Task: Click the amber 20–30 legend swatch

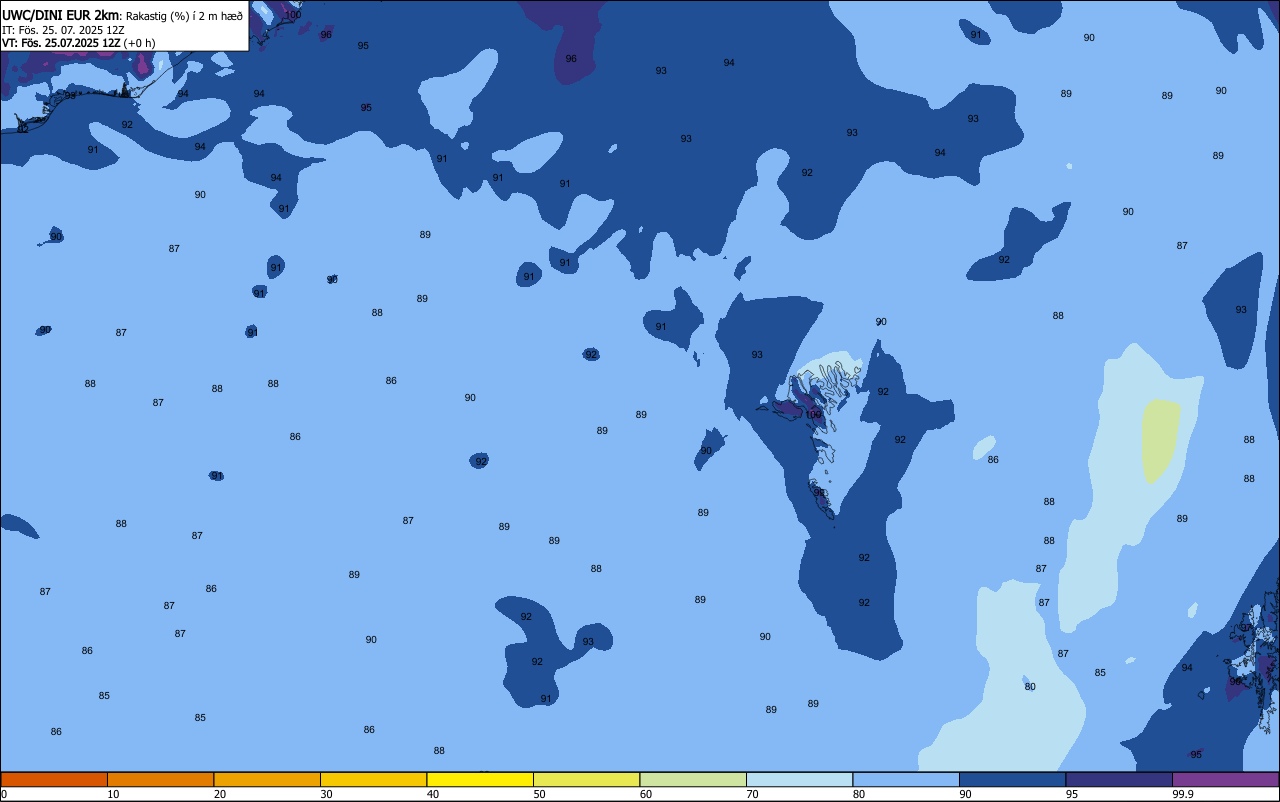Action: tap(267, 779)
